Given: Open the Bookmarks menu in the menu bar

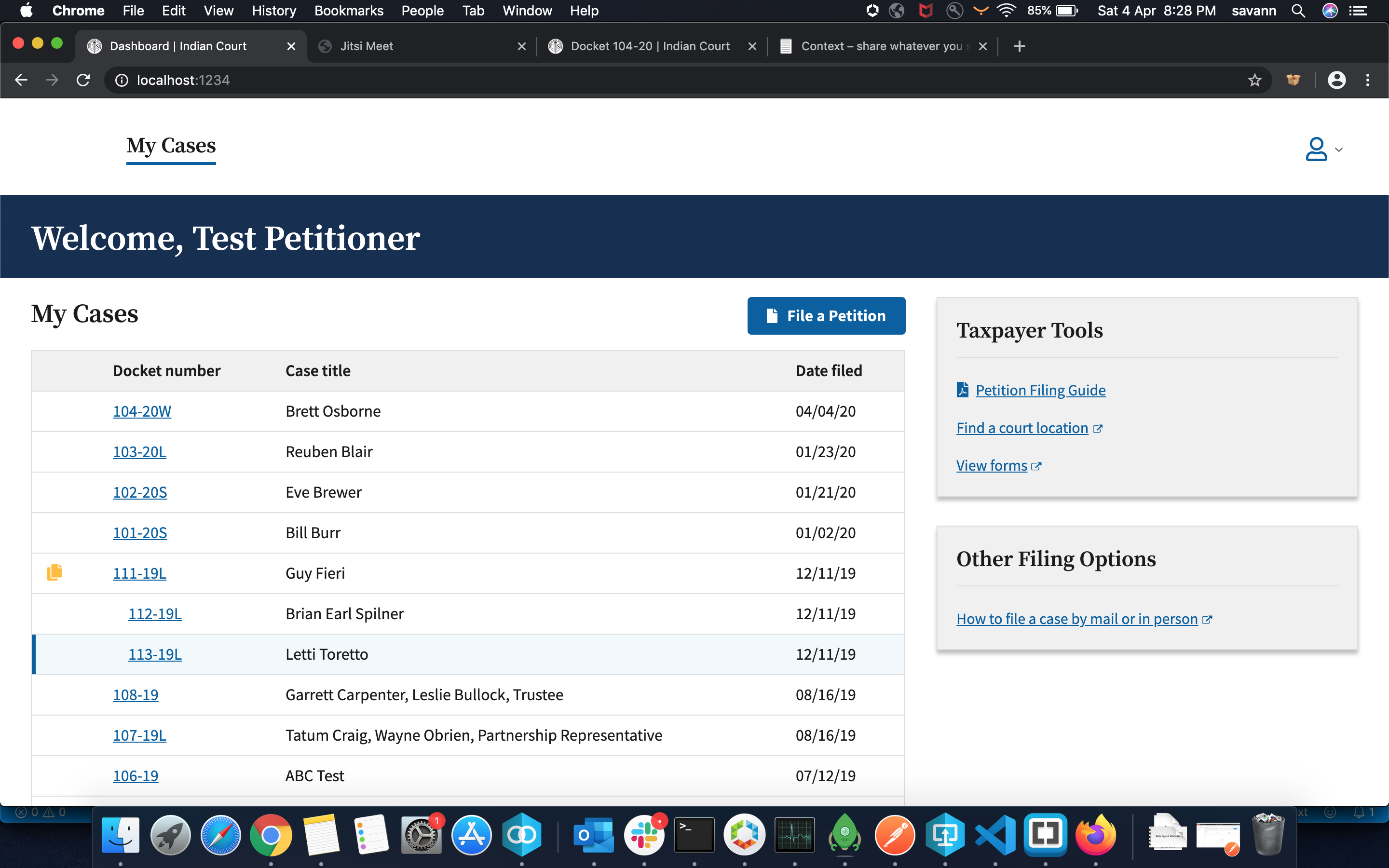Looking at the screenshot, I should pyautogui.click(x=348, y=11).
